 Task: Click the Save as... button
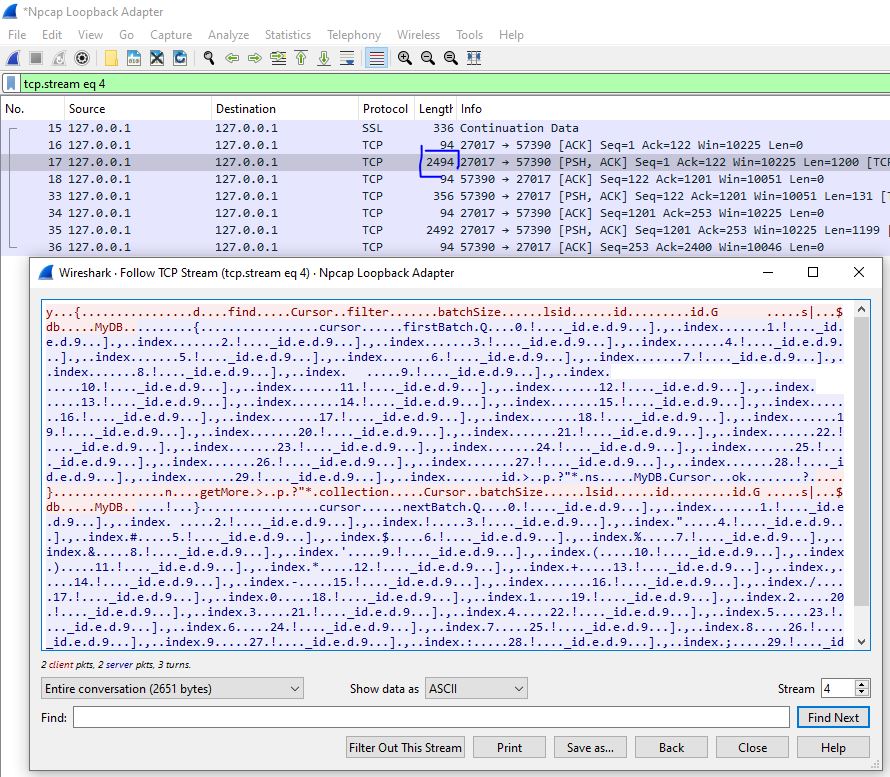(x=590, y=747)
